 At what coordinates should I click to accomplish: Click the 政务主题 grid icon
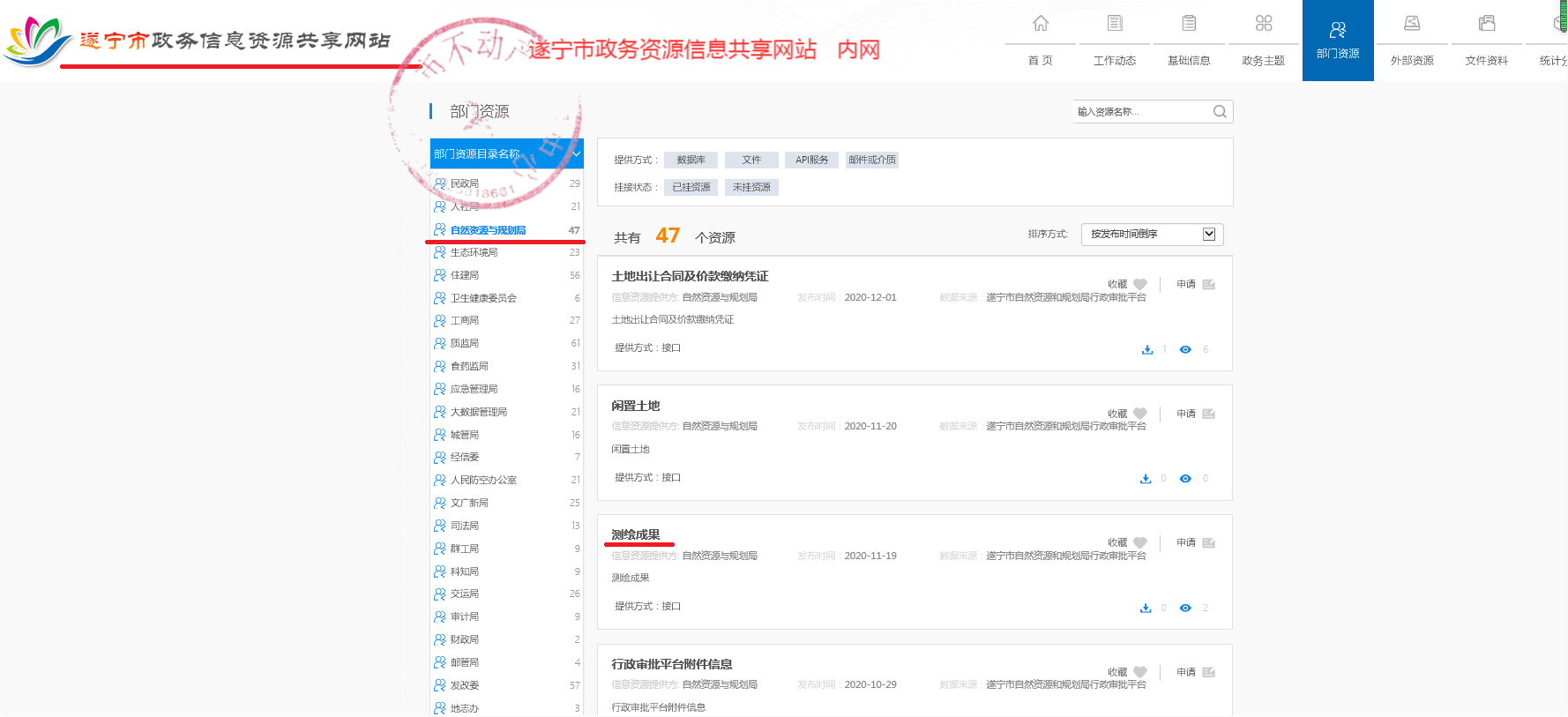tap(1264, 23)
